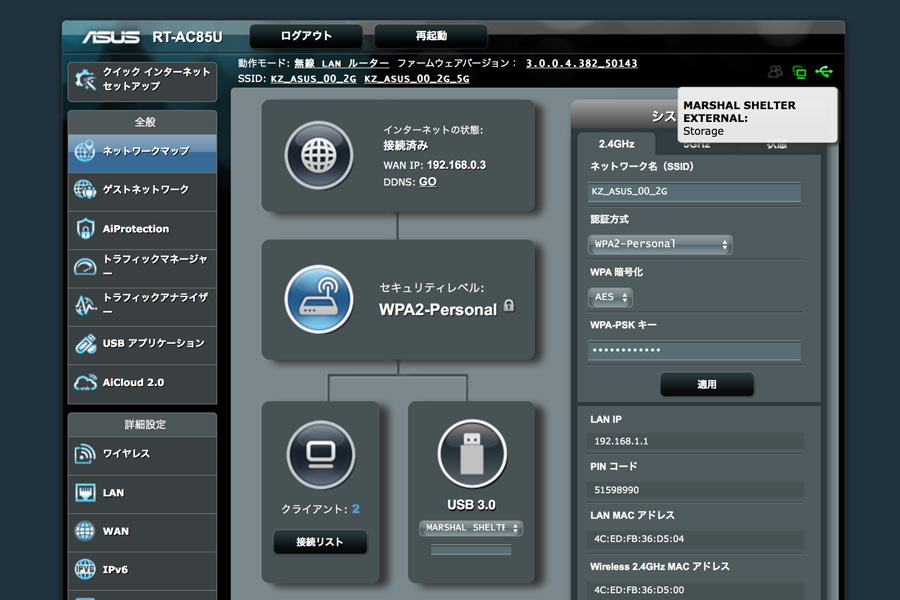Select ワイヤレス menu item

click(x=142, y=455)
